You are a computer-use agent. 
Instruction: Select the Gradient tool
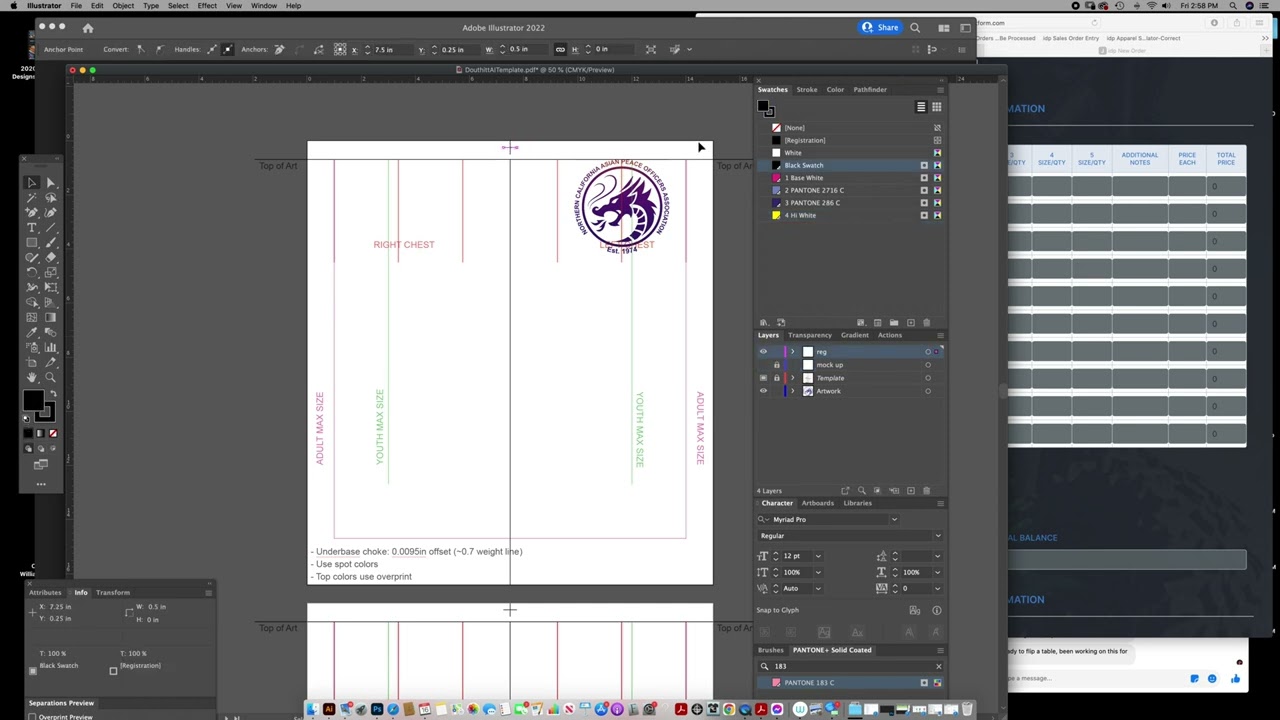pyautogui.click(x=51, y=318)
